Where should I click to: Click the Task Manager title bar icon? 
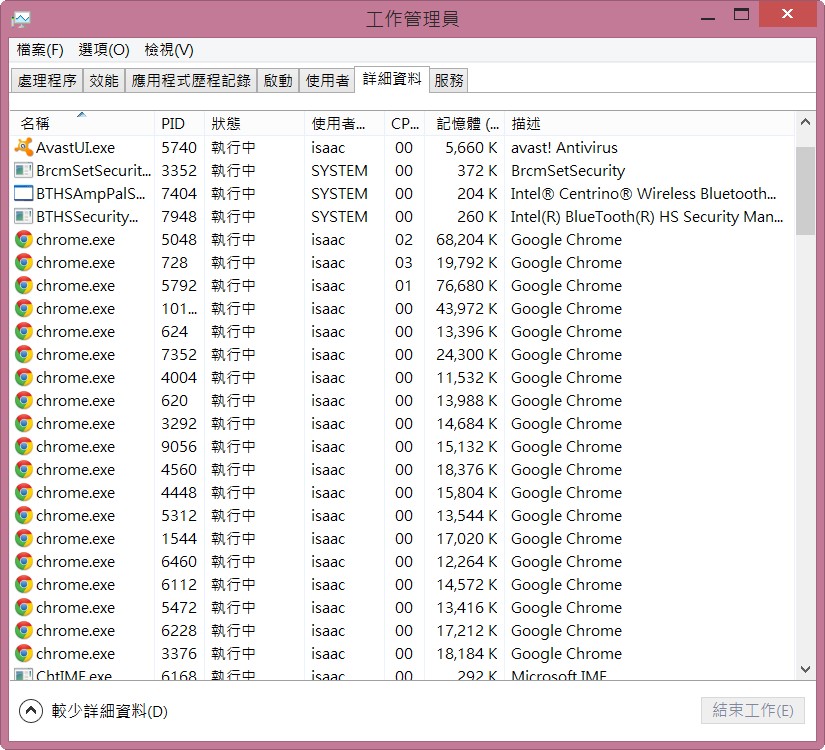(21, 19)
